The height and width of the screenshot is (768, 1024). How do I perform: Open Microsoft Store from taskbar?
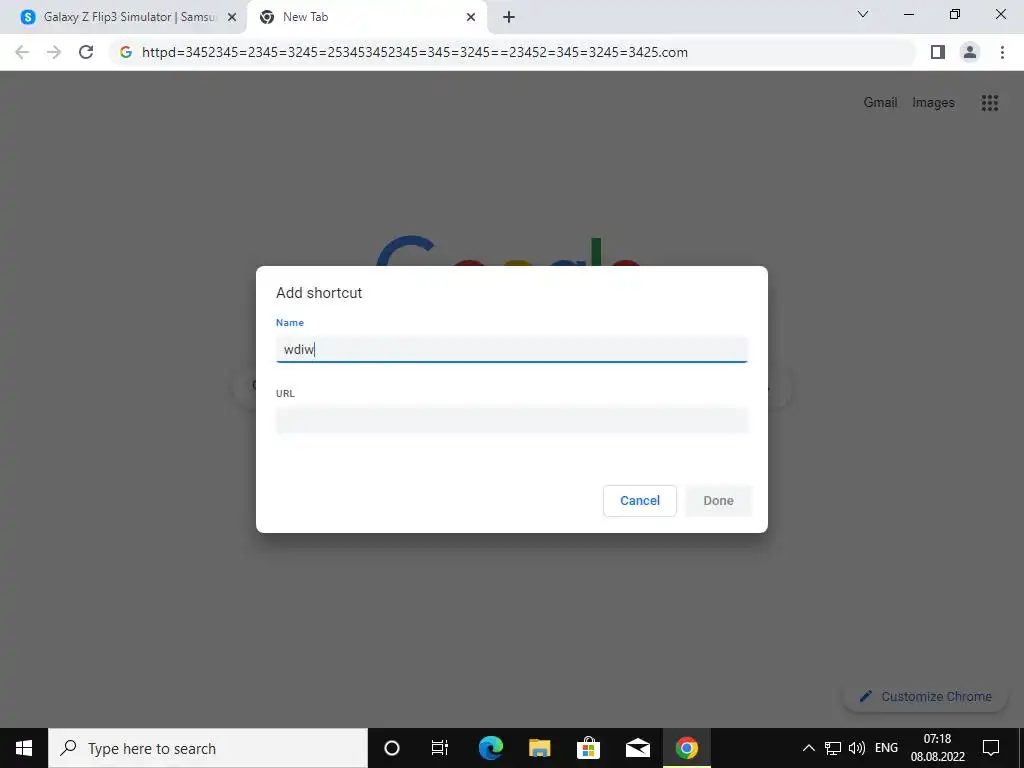pyautogui.click(x=588, y=748)
